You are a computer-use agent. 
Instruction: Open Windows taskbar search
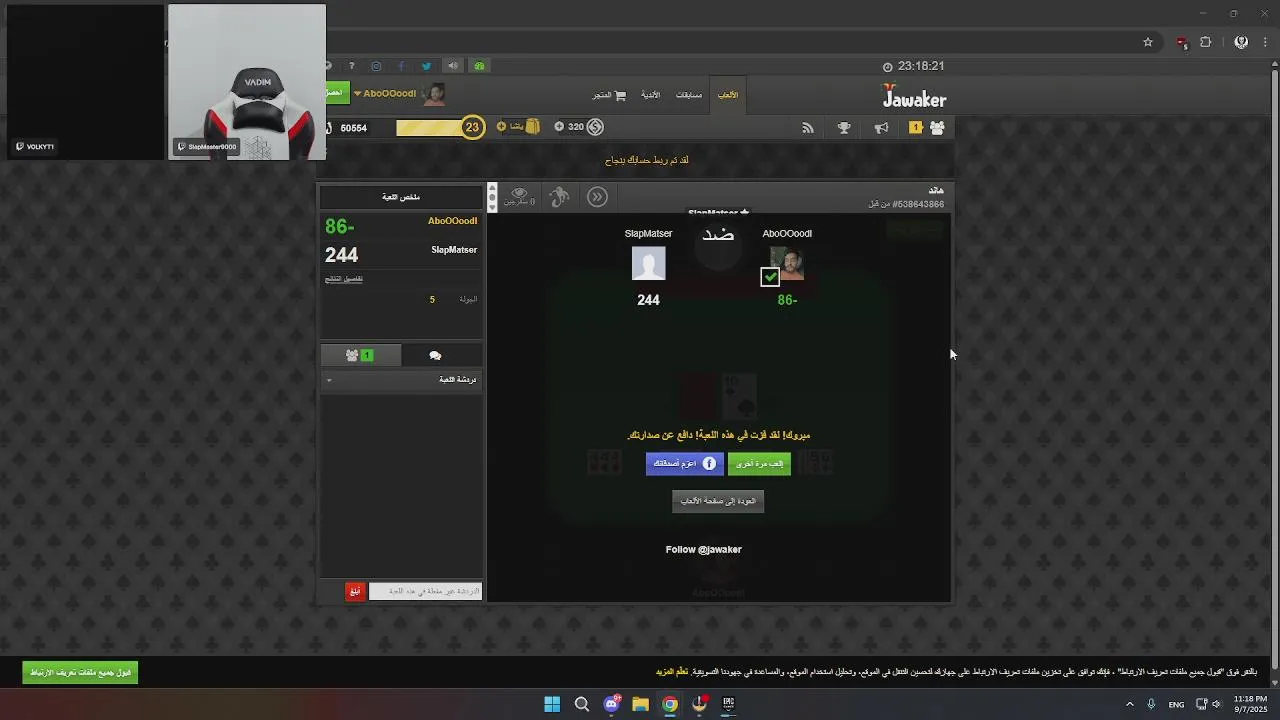581,704
